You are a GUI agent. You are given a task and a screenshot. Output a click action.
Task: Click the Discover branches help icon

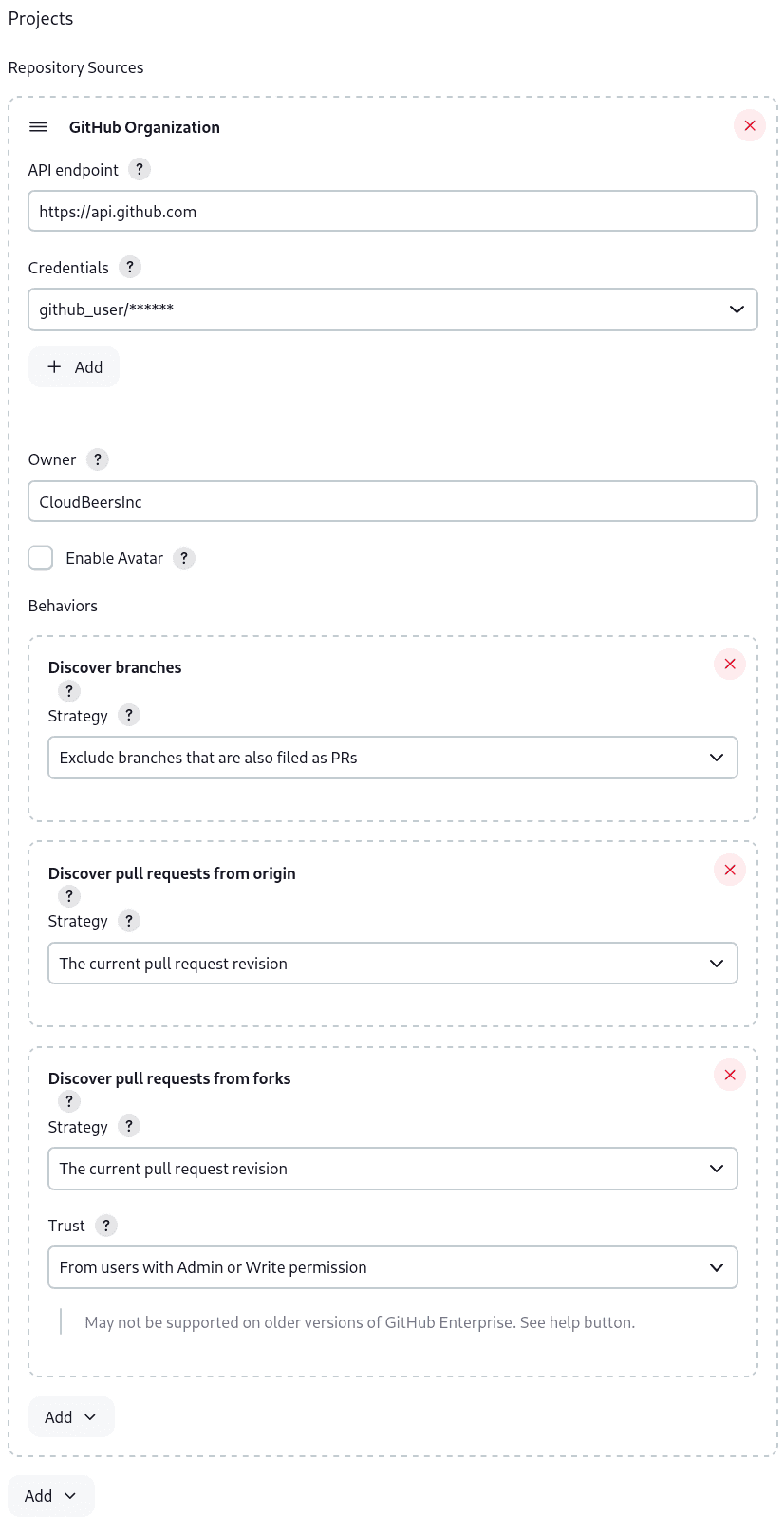tap(68, 691)
